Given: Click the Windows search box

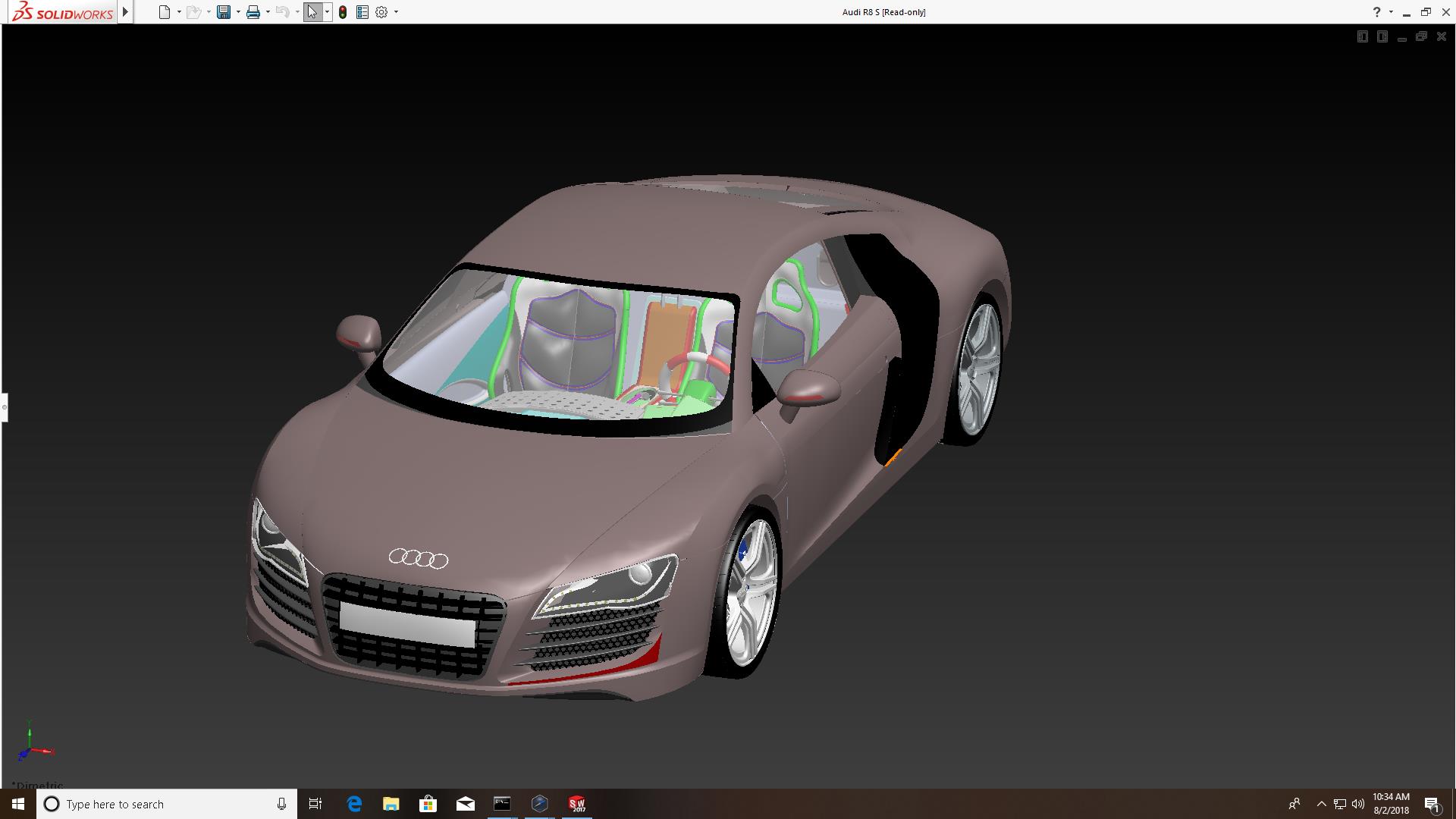Looking at the screenshot, I should [x=167, y=804].
